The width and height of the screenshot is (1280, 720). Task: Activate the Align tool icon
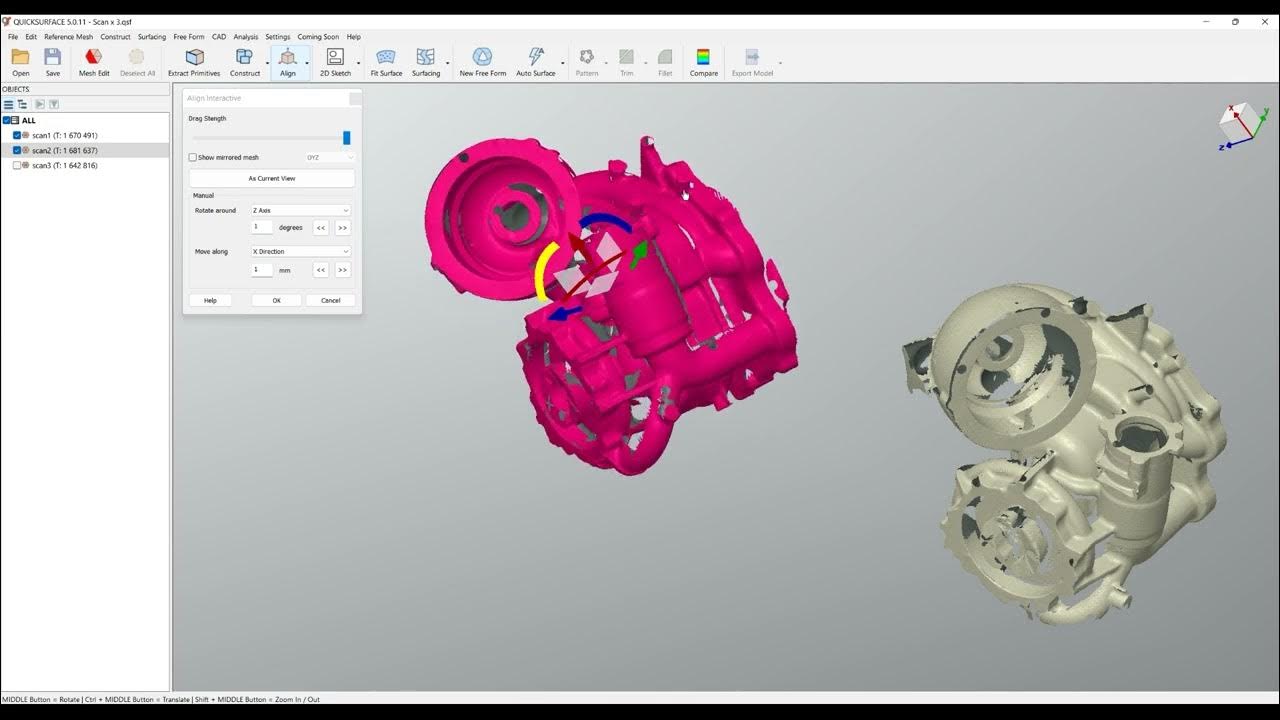[288, 57]
